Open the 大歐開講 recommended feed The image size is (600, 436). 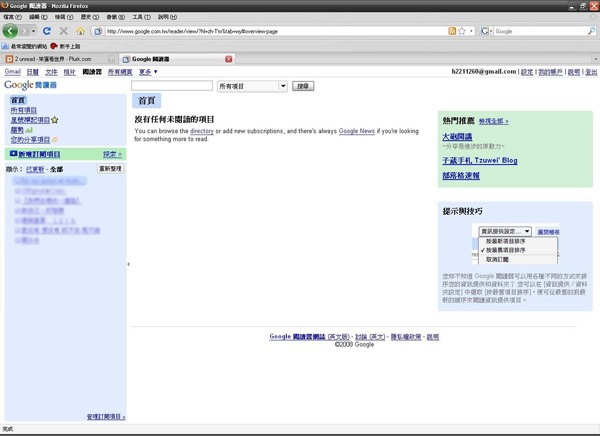point(457,137)
